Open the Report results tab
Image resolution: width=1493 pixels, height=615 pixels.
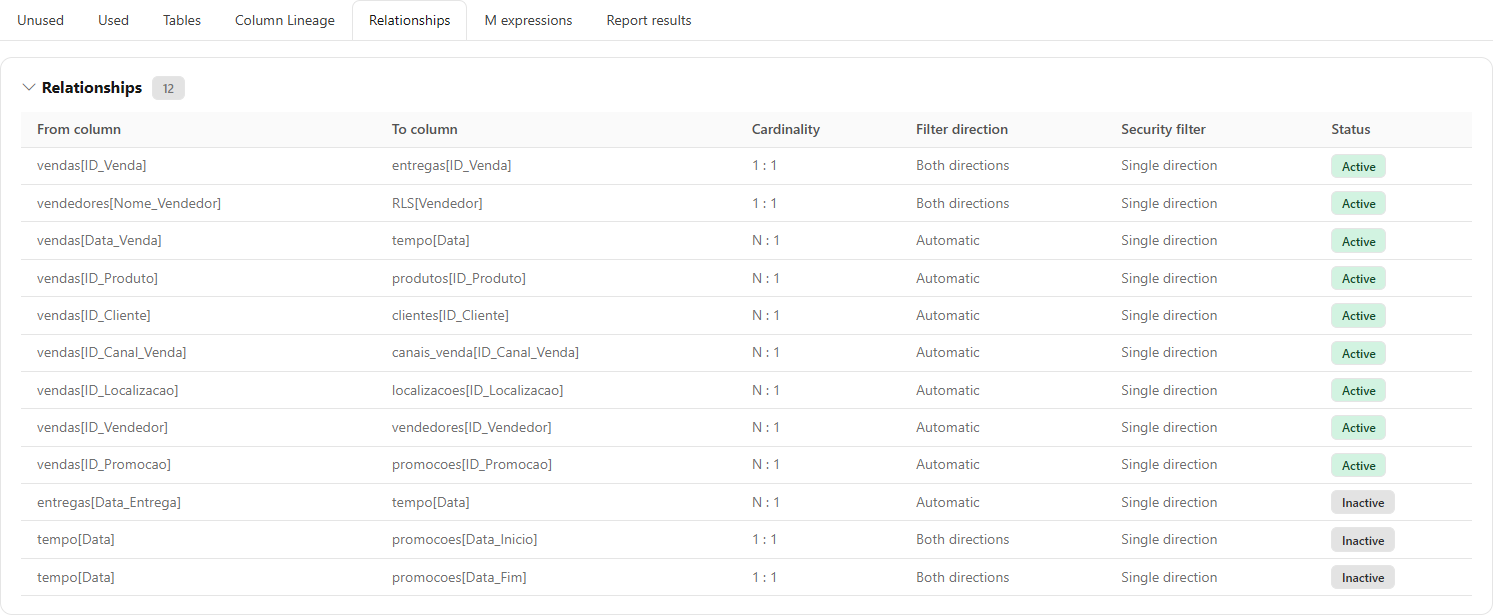(649, 20)
